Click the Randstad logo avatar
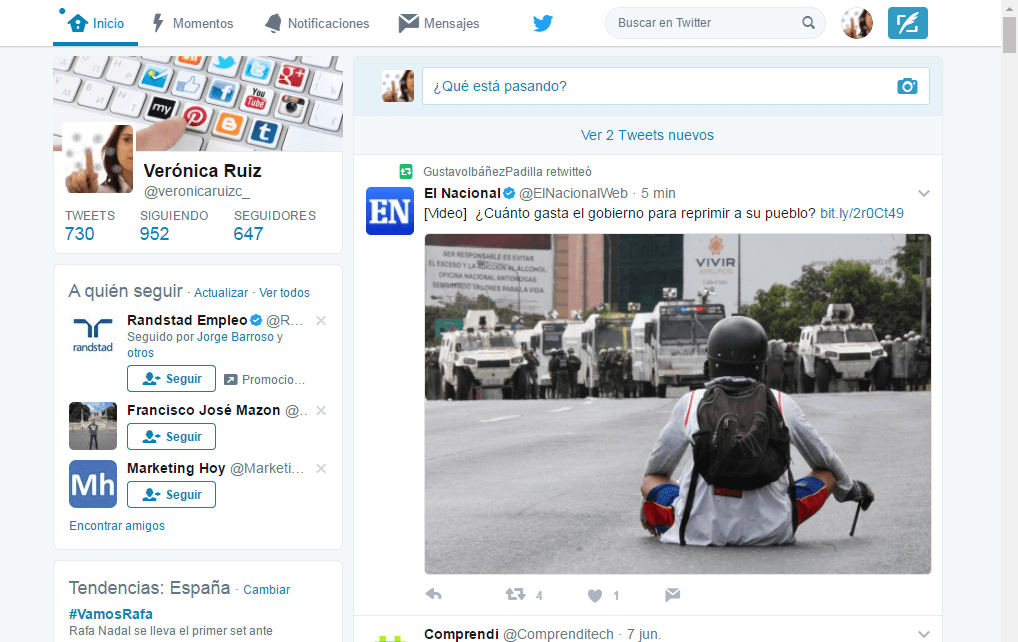This screenshot has width=1018, height=642. tap(93, 335)
